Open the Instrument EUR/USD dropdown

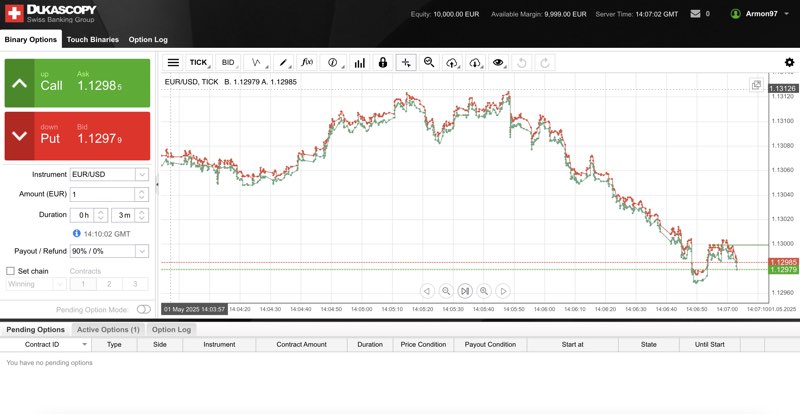click(109, 175)
